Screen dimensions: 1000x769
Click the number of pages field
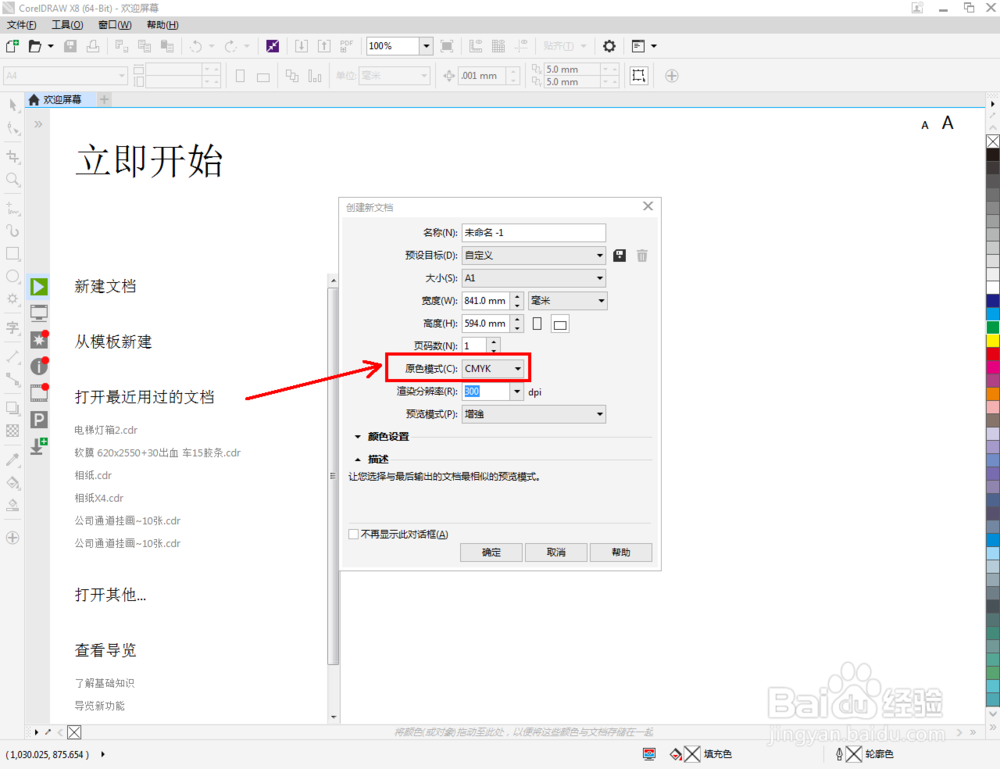[474, 346]
